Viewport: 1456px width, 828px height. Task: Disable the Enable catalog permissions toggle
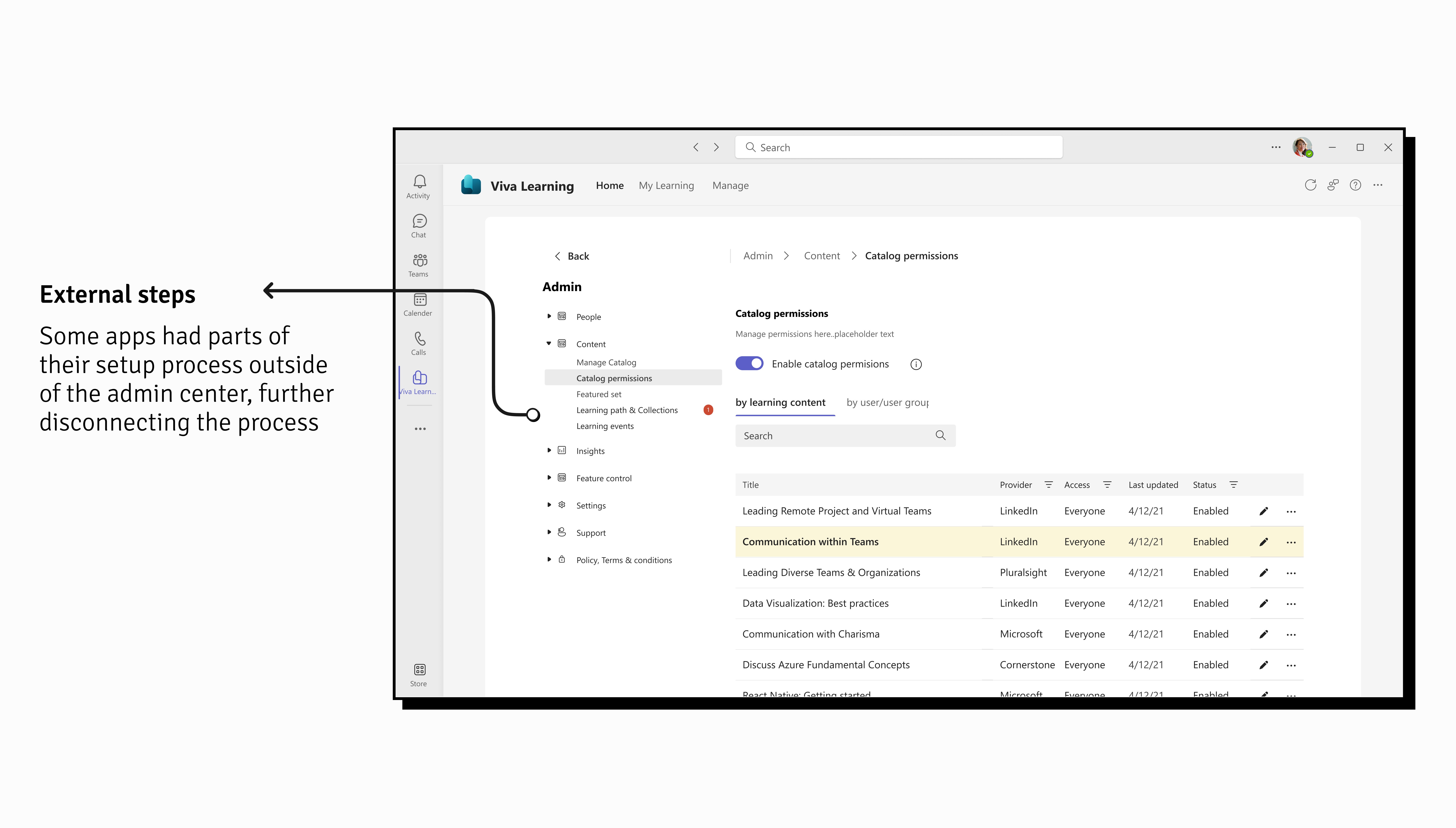click(749, 363)
